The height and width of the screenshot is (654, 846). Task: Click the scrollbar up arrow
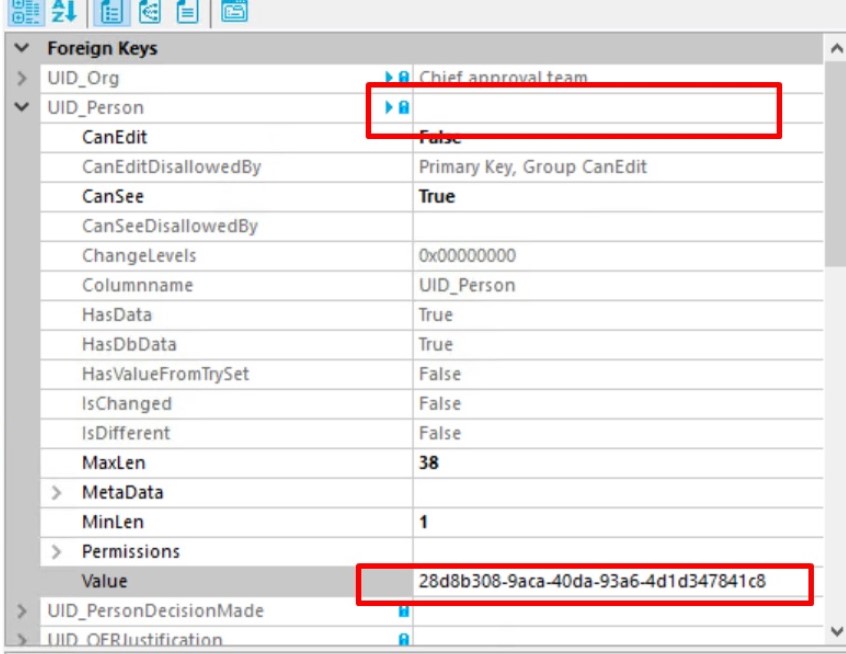pyautogui.click(x=836, y=49)
